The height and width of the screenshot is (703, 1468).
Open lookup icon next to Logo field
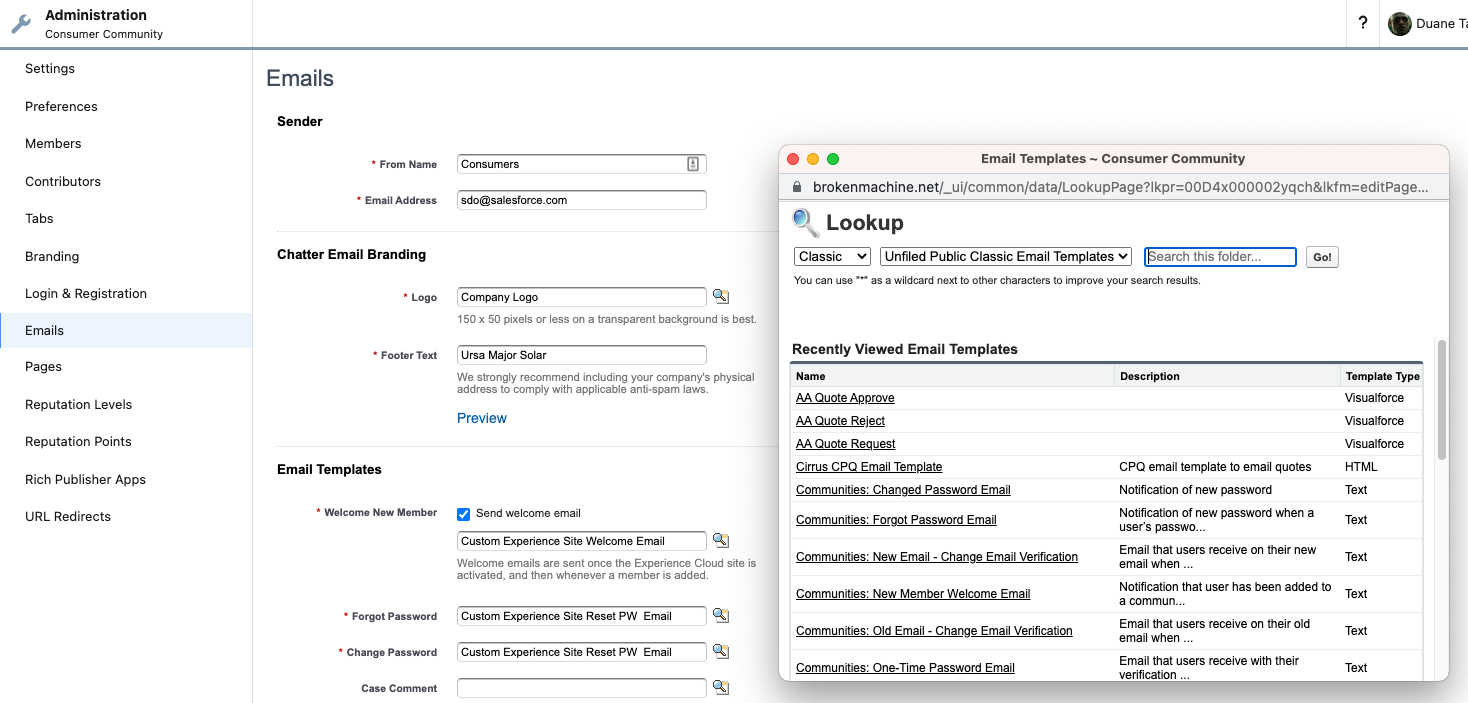pos(720,297)
